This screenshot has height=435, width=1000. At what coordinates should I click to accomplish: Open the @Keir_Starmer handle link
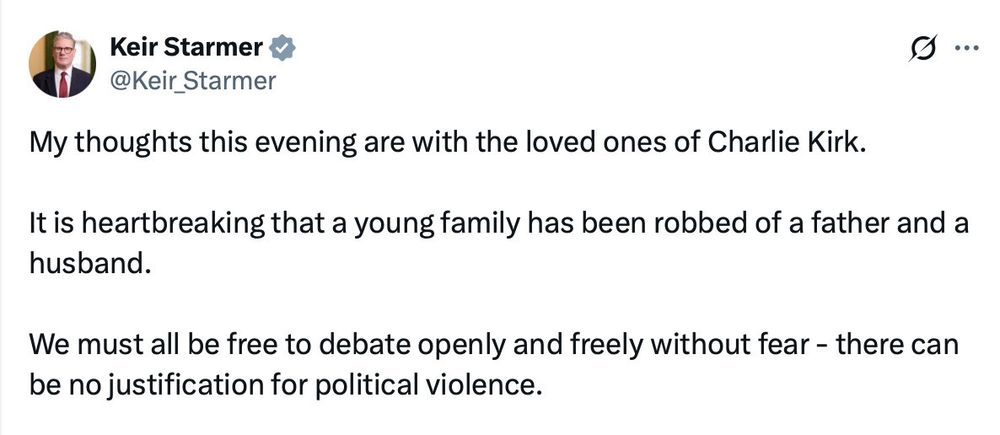[190, 81]
